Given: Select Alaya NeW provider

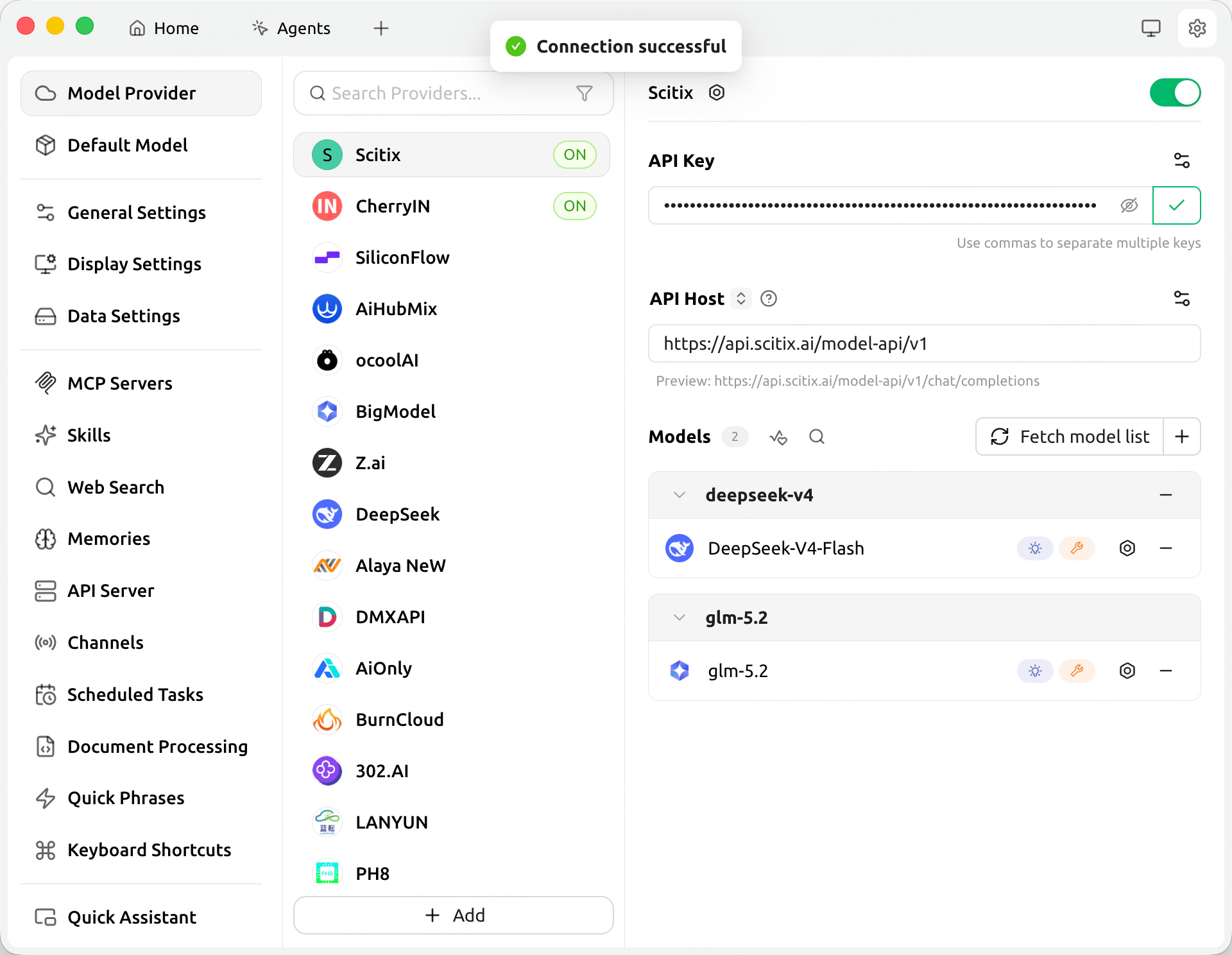Looking at the screenshot, I should click(x=452, y=565).
